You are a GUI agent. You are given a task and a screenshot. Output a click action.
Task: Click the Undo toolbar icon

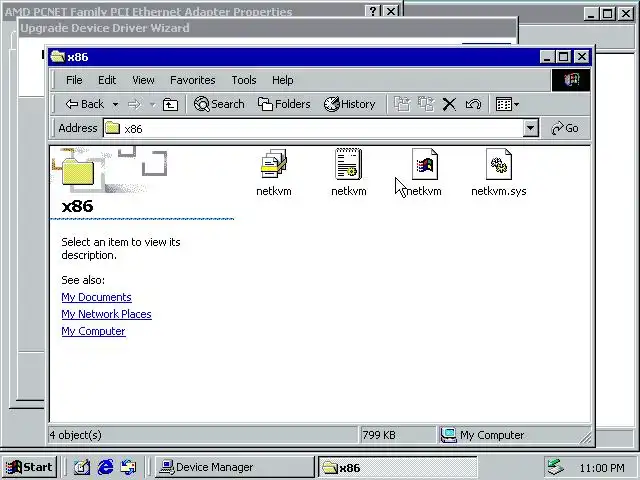point(473,104)
